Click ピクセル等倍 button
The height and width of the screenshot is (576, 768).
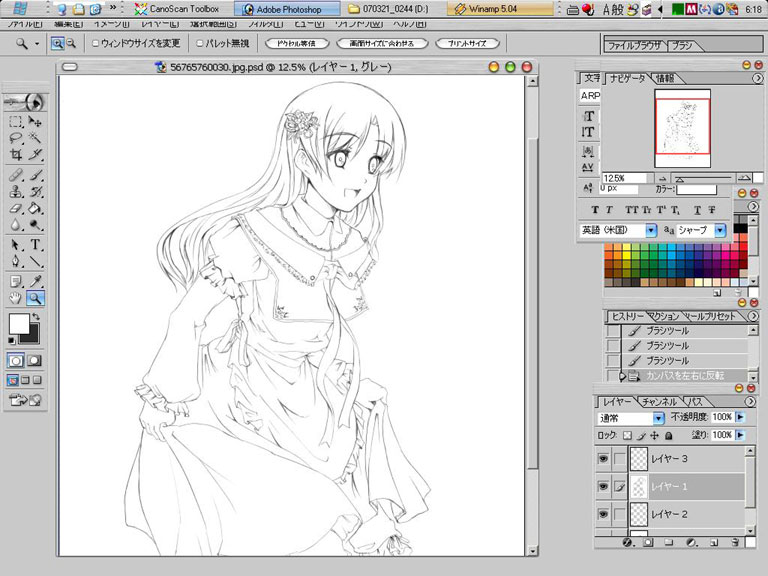(x=296, y=44)
